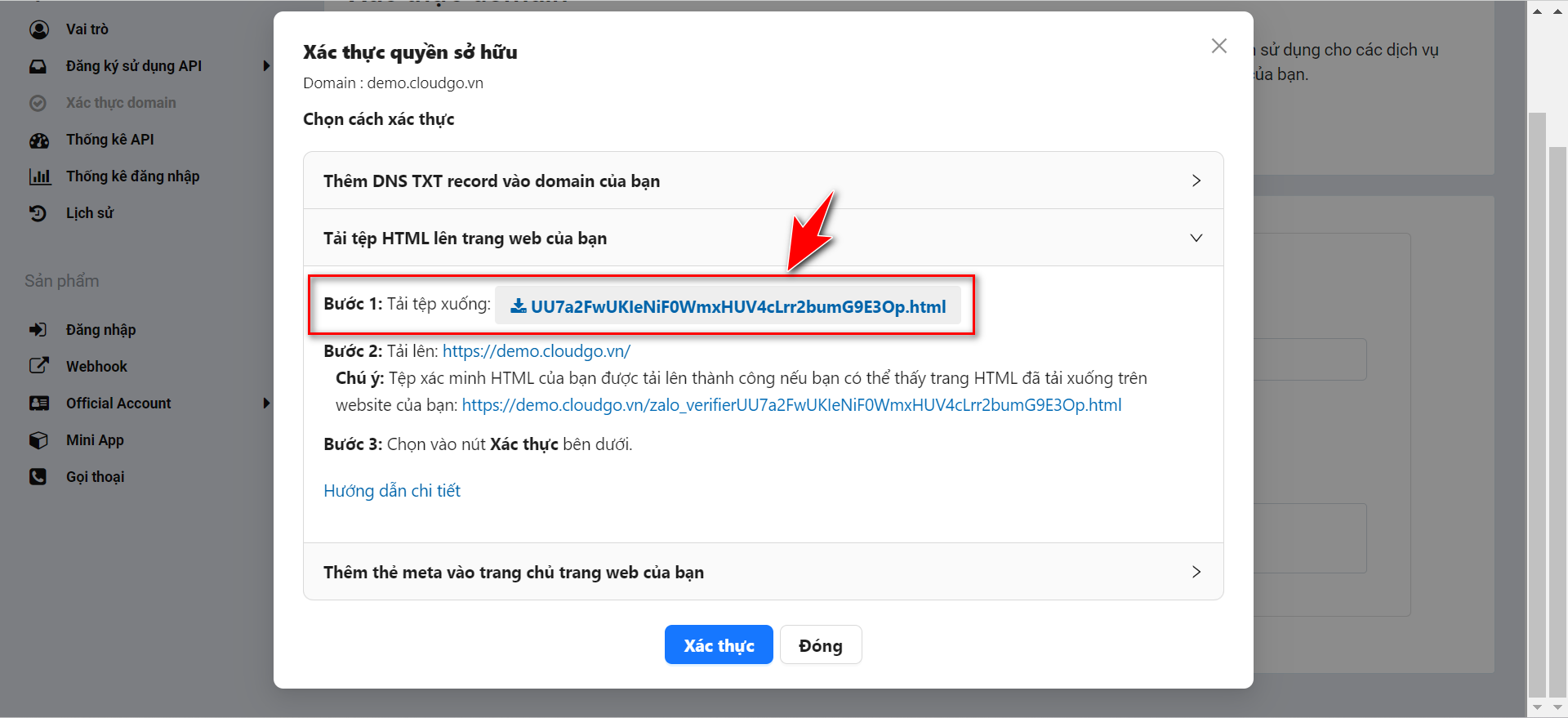Click the Thống kê đăng nhập chart icon
Screen dimensions: 1568x718
tap(38, 176)
